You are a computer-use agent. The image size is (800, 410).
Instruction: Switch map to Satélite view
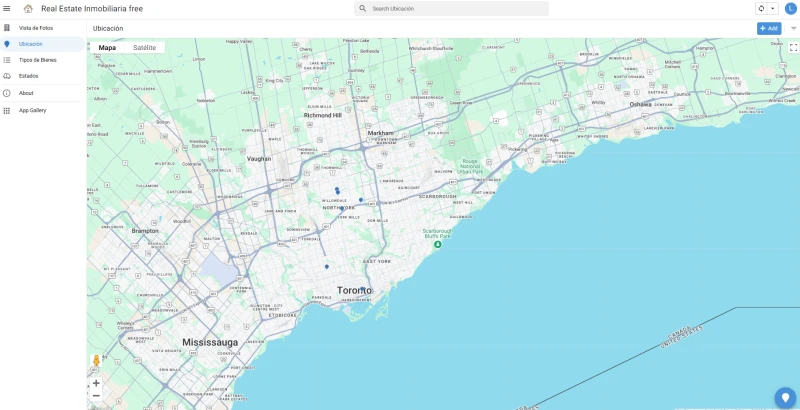click(144, 47)
